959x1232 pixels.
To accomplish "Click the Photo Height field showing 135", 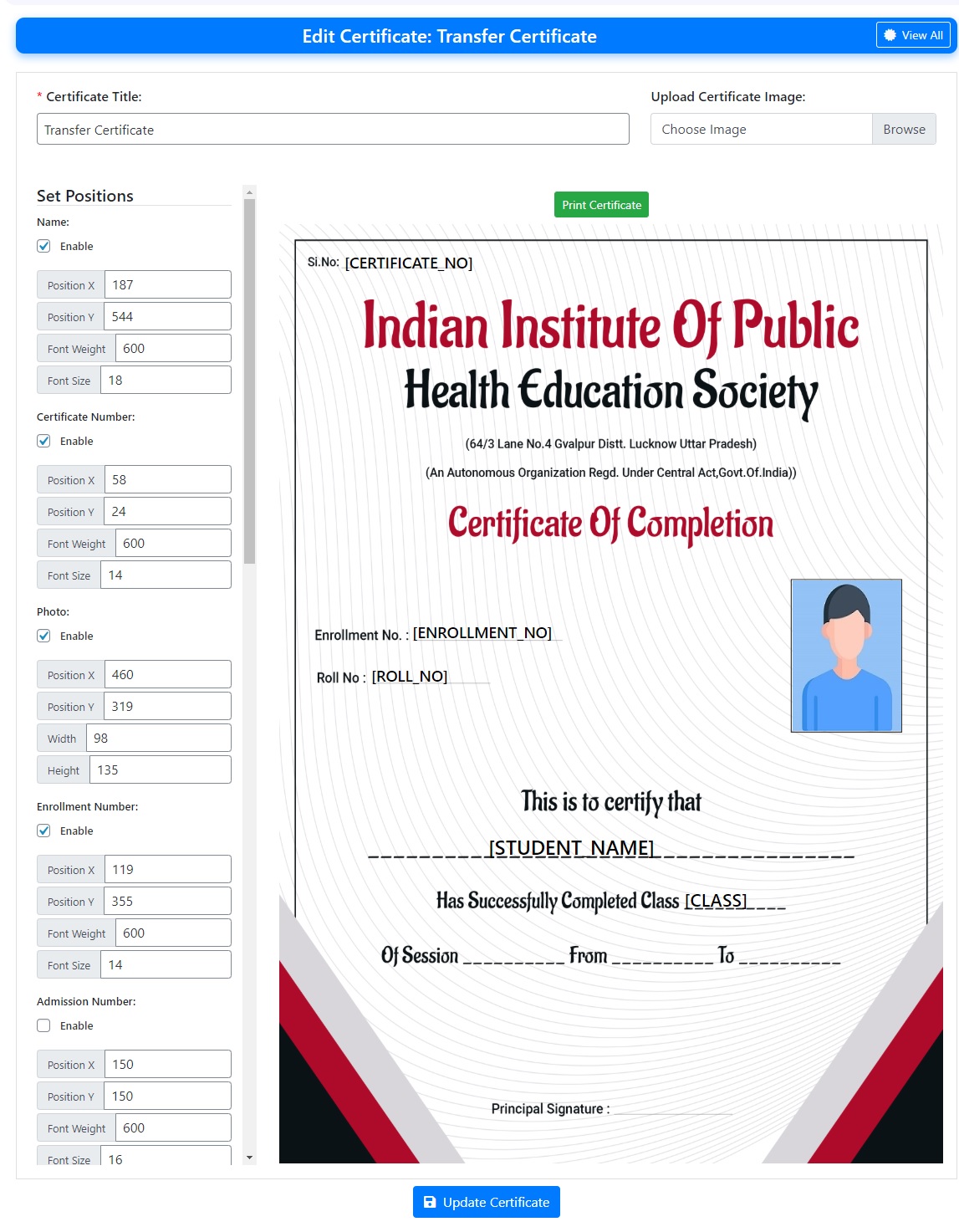I will click(160, 769).
